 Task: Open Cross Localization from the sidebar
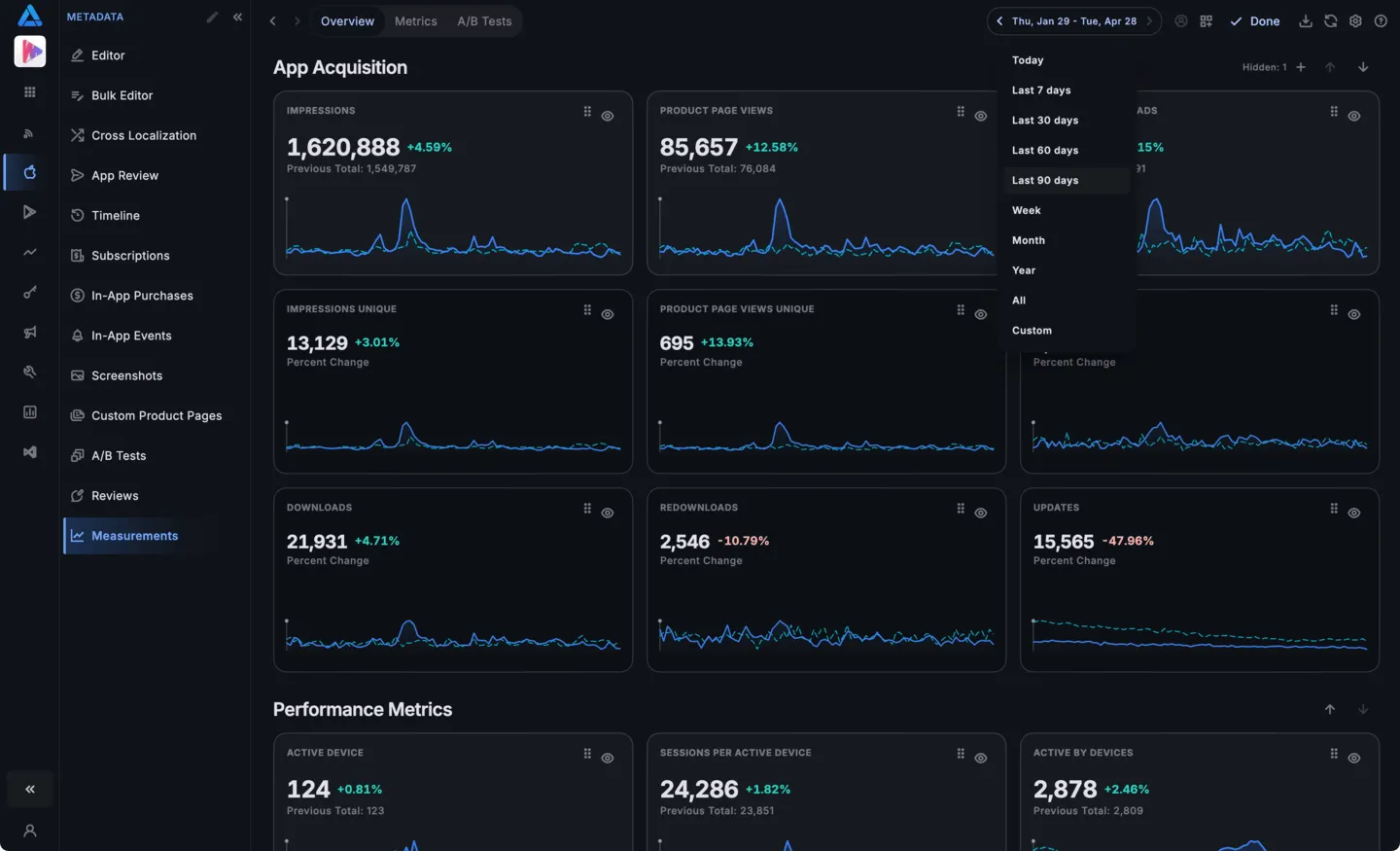click(x=143, y=135)
